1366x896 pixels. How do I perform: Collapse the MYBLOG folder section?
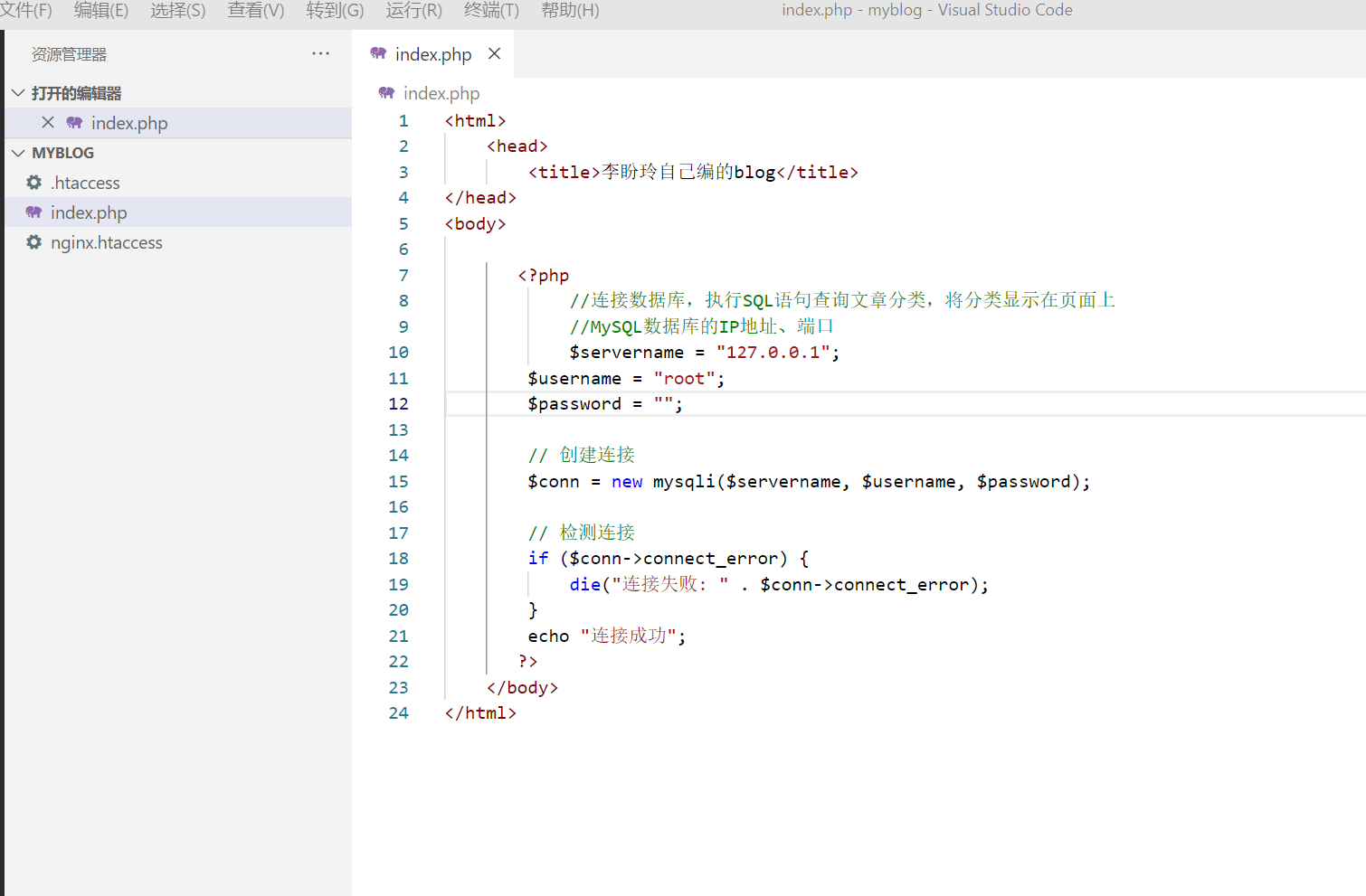tap(62, 153)
